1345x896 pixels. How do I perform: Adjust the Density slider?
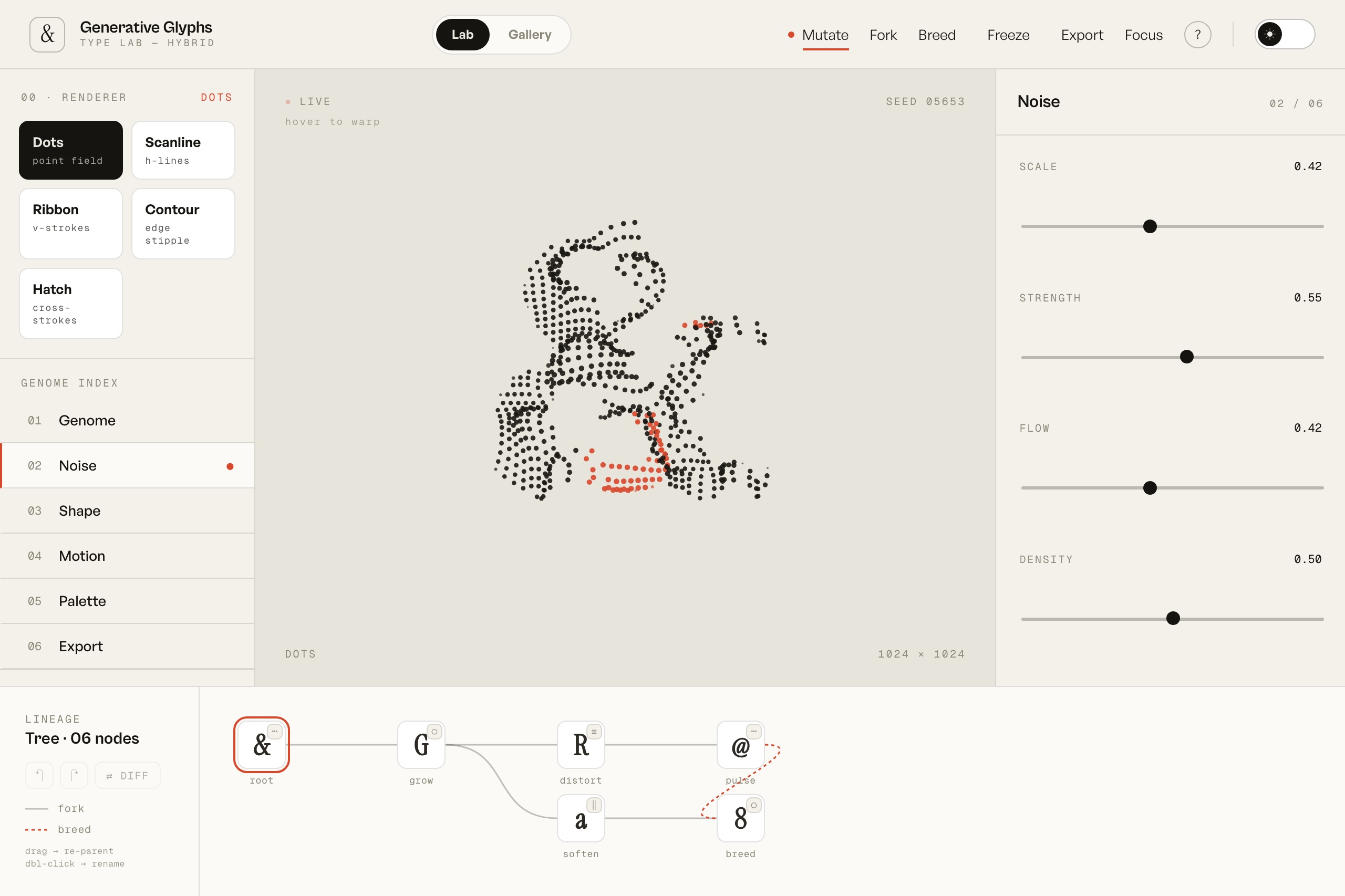point(1173,618)
